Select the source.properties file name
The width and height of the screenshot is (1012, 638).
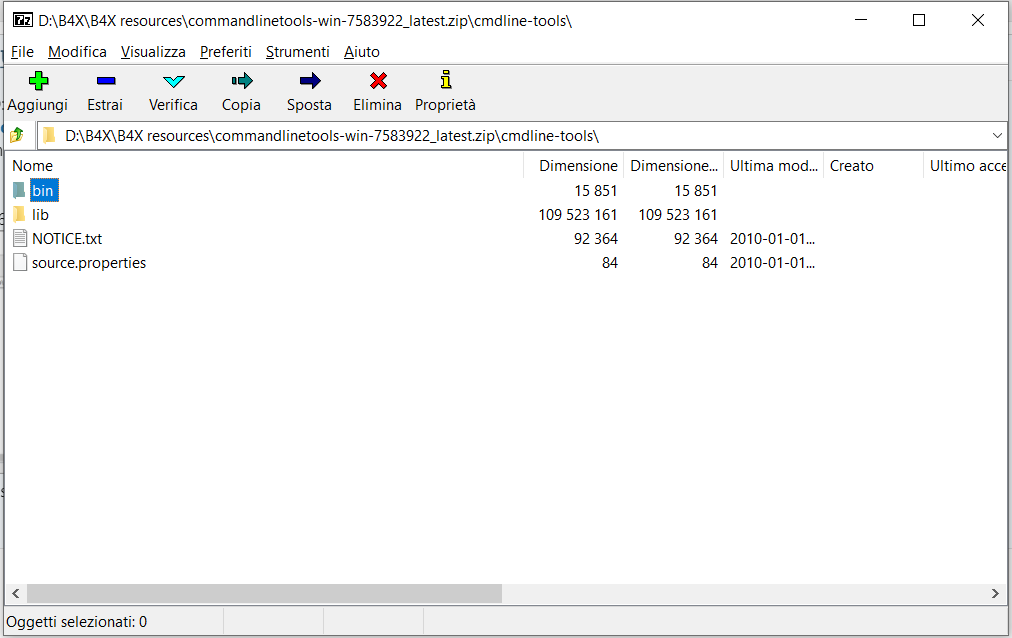pyautogui.click(x=89, y=263)
